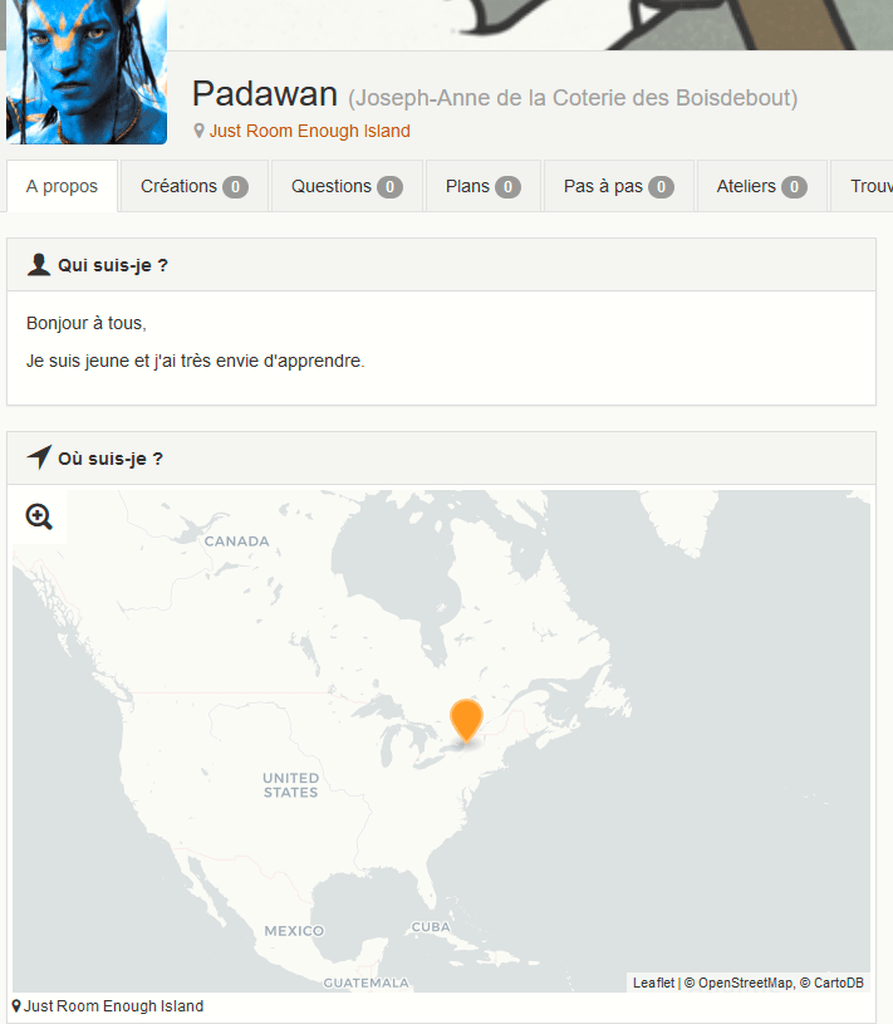Select the Questions count badge

pyautogui.click(x=390, y=187)
